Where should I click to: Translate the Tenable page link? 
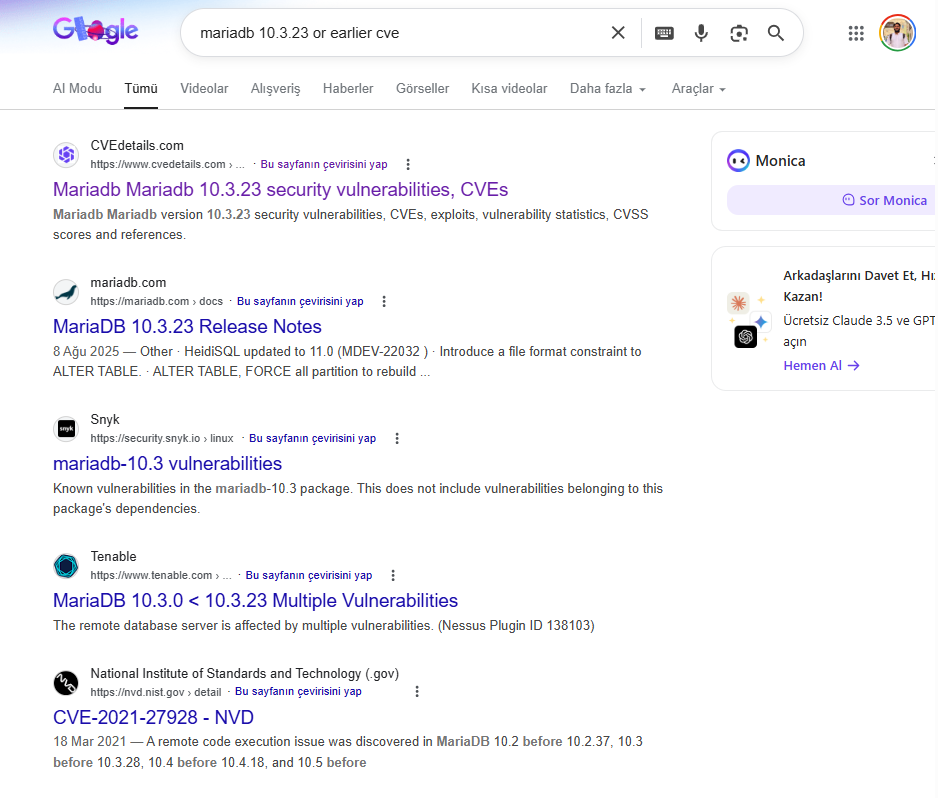[x=309, y=575]
